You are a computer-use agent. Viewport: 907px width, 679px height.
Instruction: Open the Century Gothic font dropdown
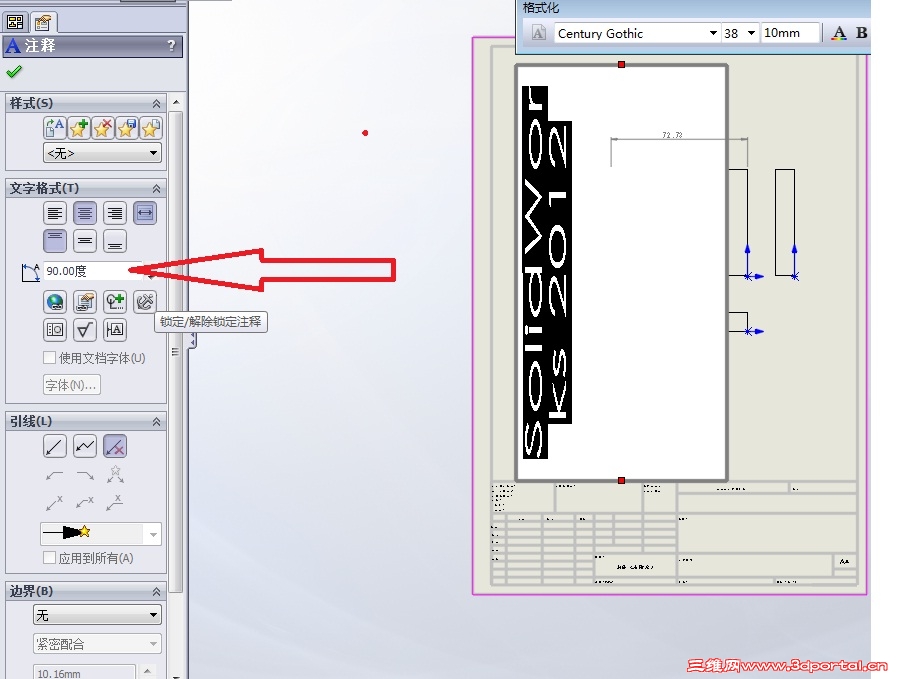coord(713,34)
